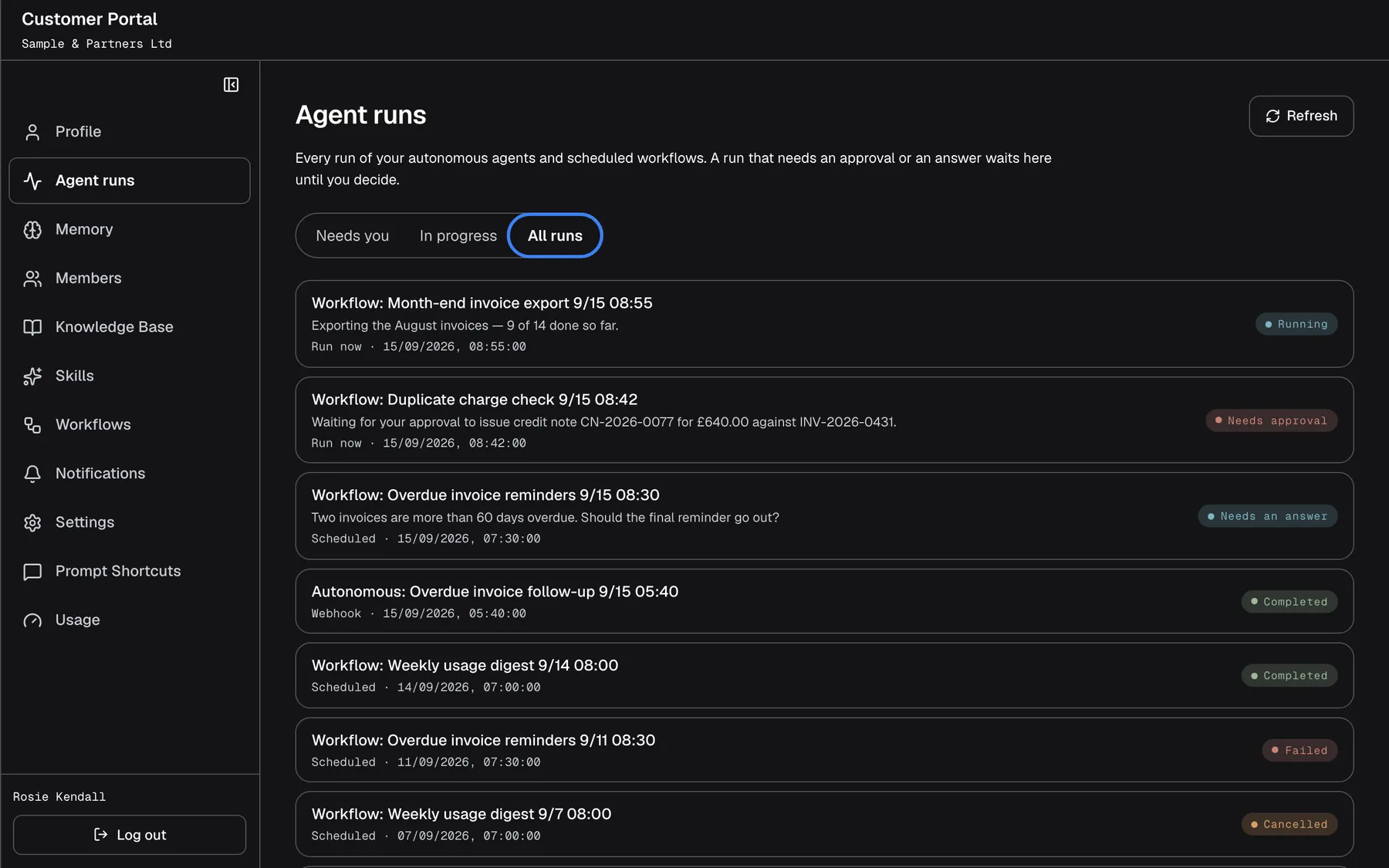Click the Workflows nodes icon
This screenshot has width=1389, height=868.
pyautogui.click(x=32, y=425)
